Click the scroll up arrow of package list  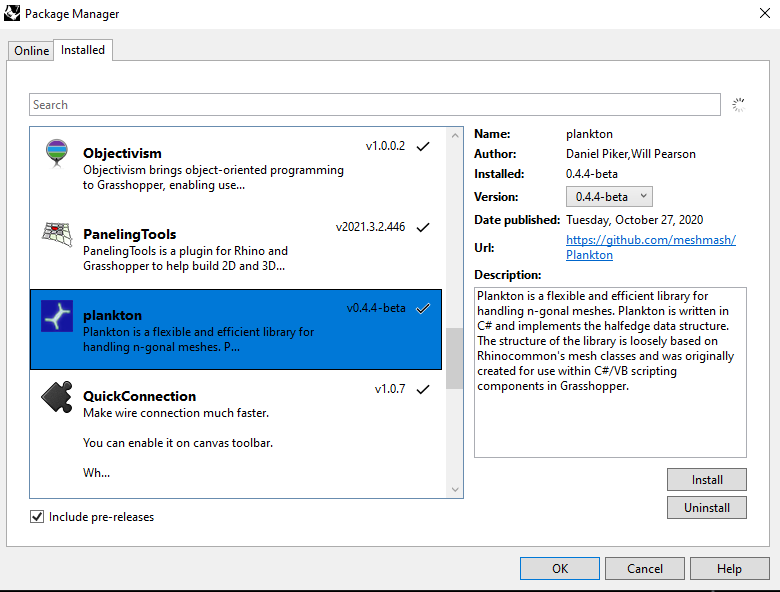coord(455,135)
